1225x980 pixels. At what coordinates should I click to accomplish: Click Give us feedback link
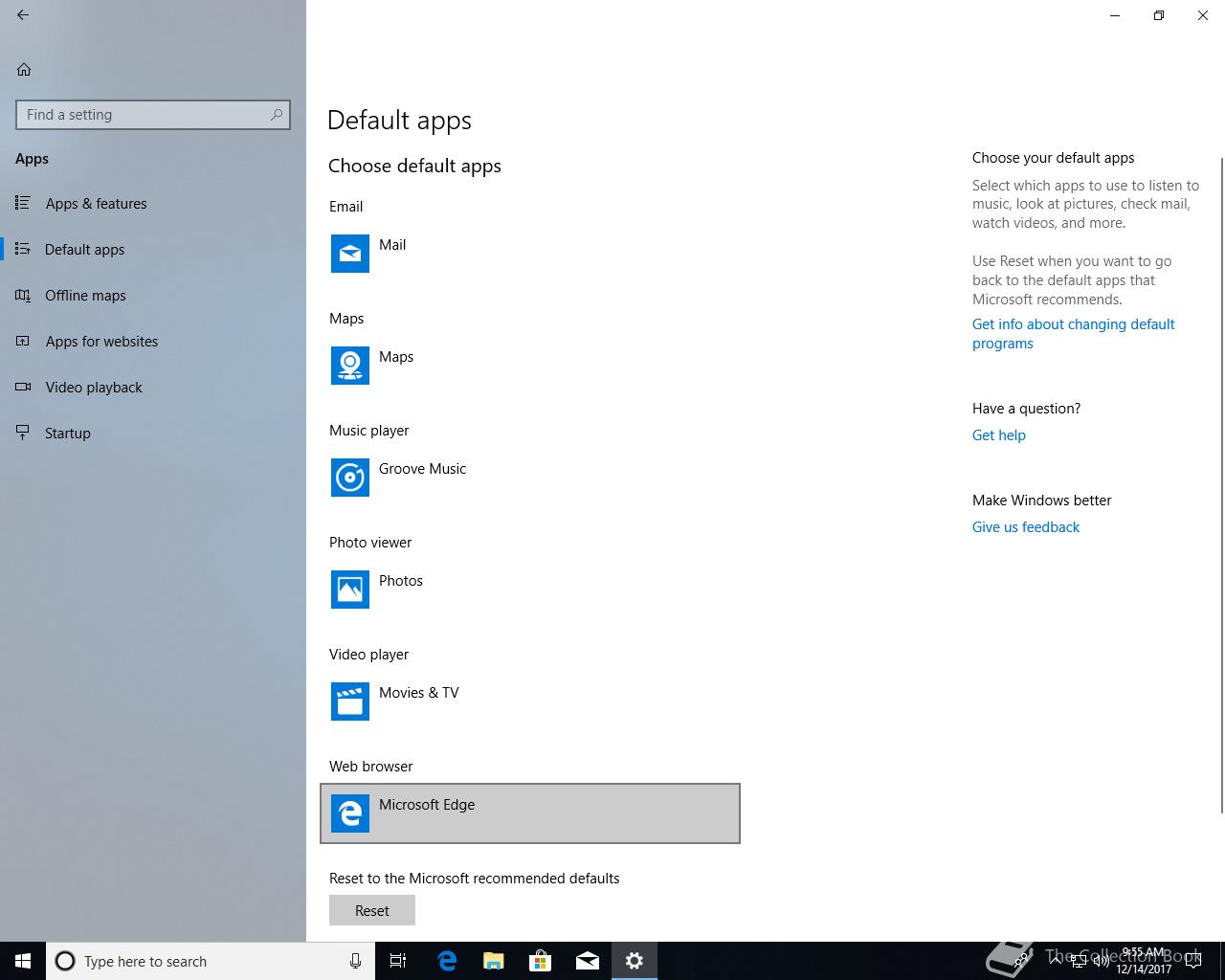click(x=1026, y=527)
